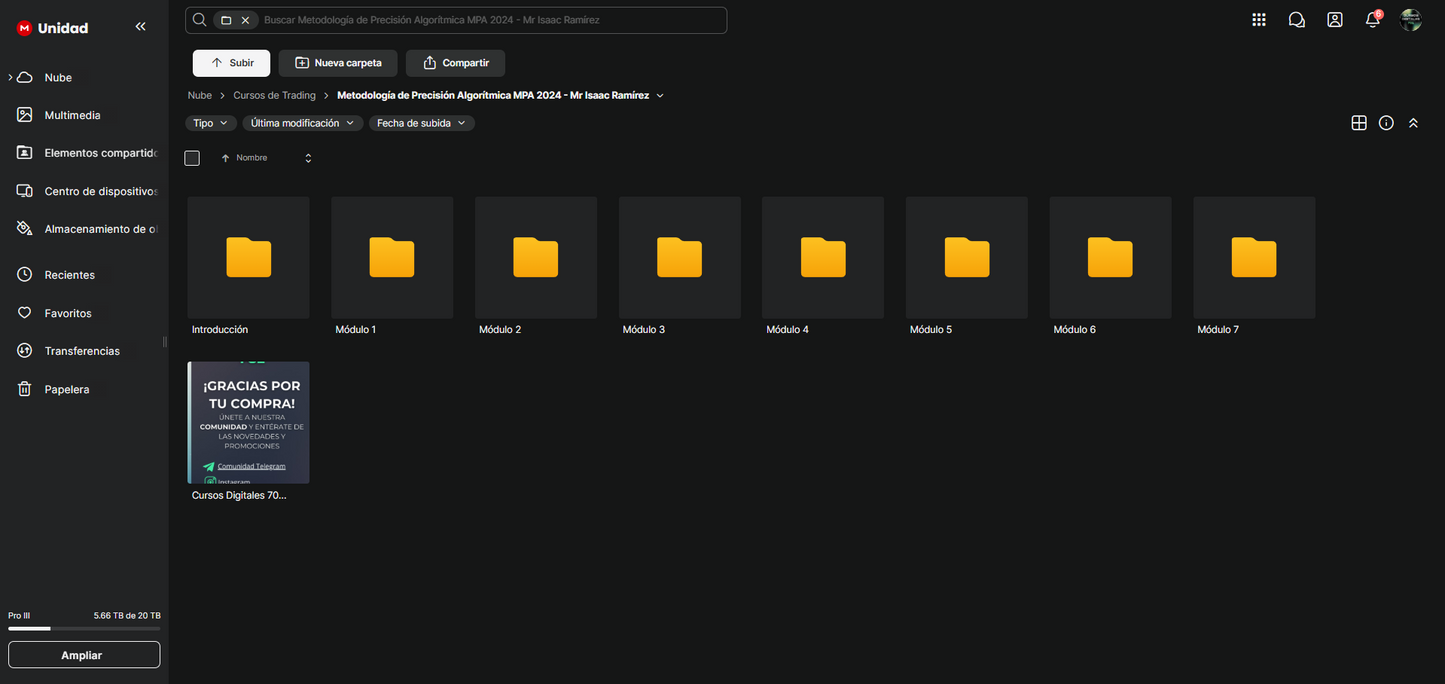
Task: Go to Recientes in the sidebar
Action: (x=69, y=275)
